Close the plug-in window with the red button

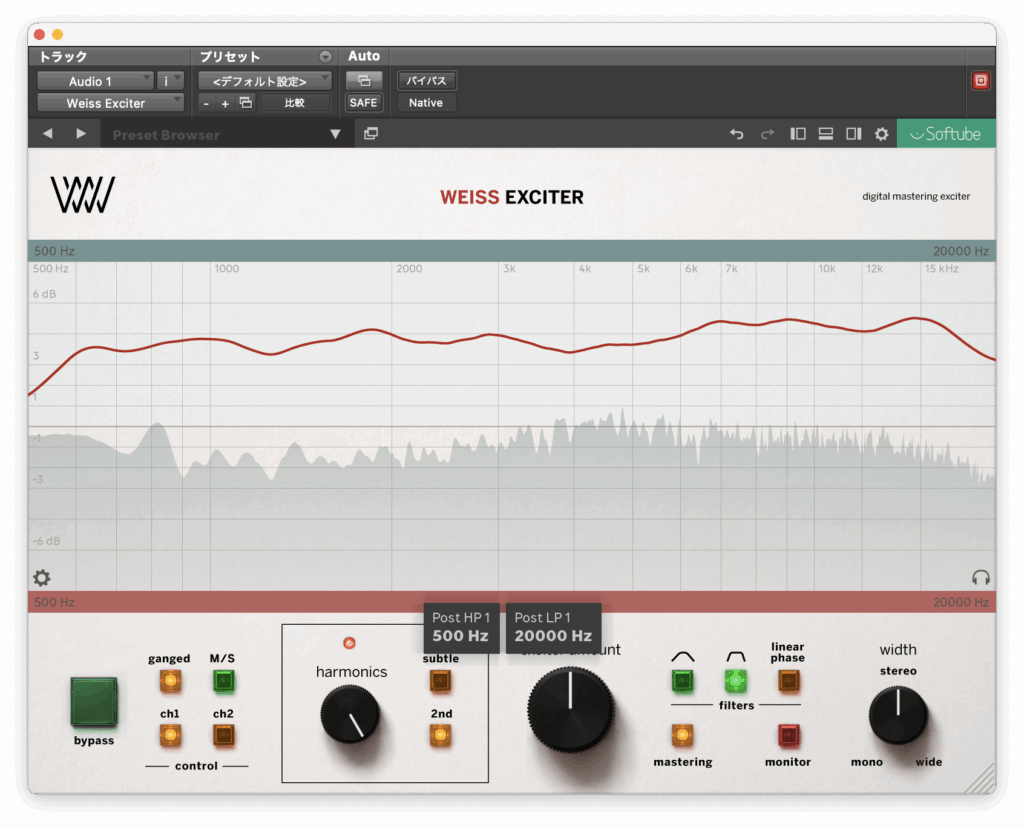click(x=39, y=34)
